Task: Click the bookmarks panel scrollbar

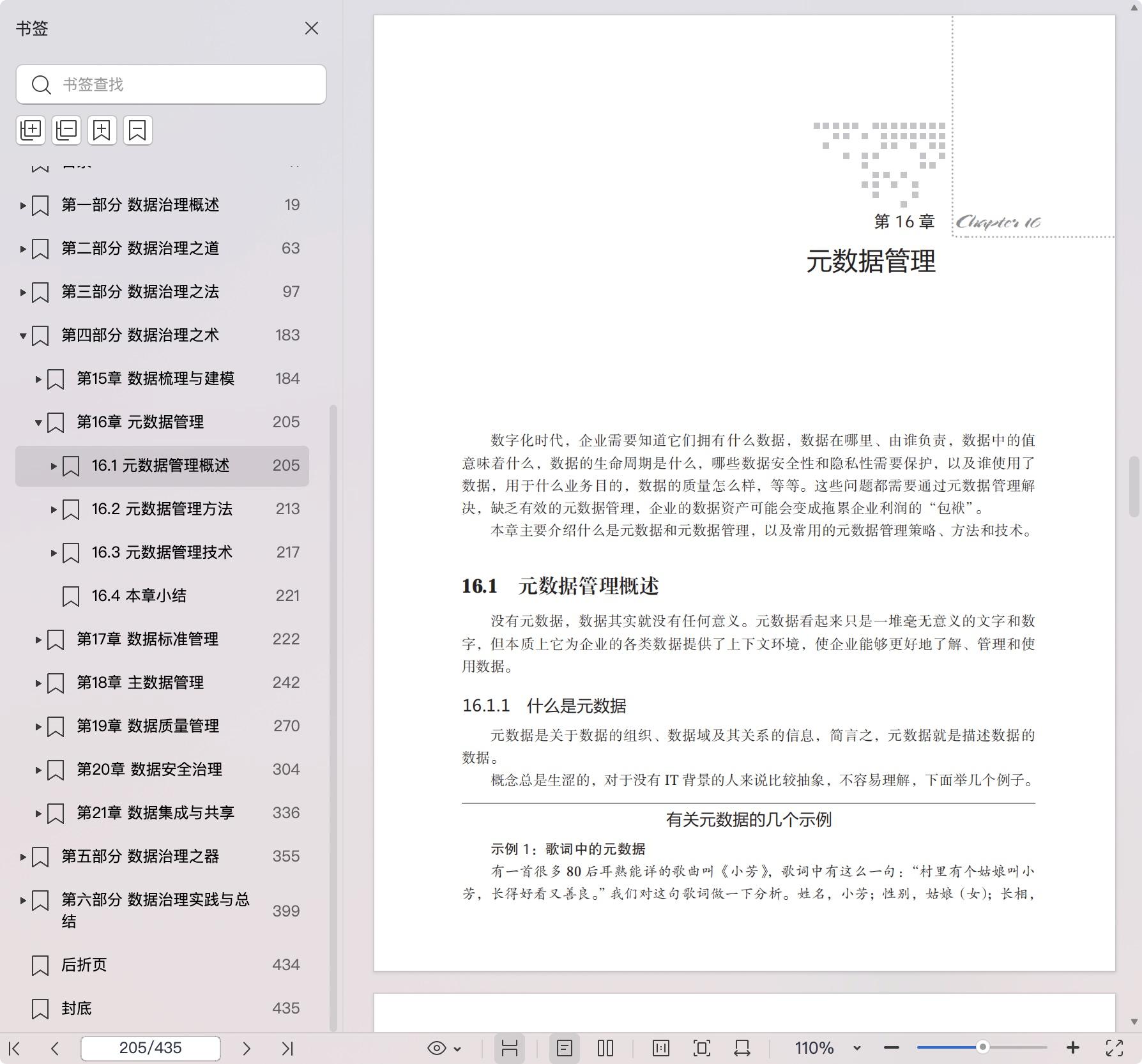Action: pos(333,718)
